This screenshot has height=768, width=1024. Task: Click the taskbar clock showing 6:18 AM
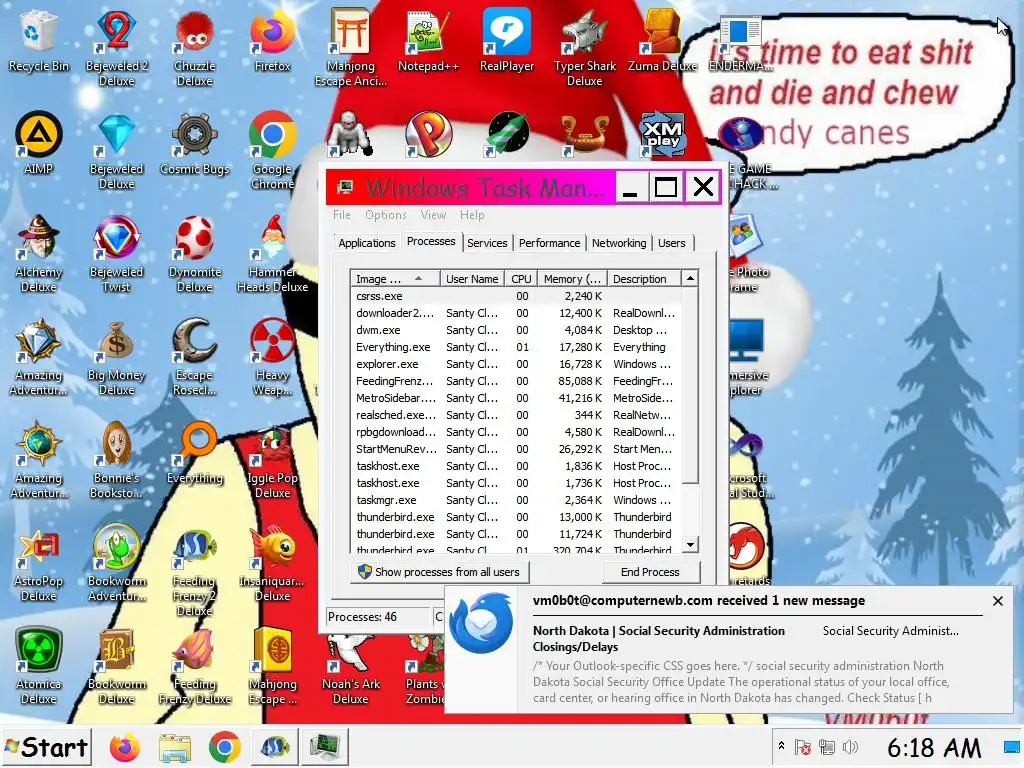[934, 747]
